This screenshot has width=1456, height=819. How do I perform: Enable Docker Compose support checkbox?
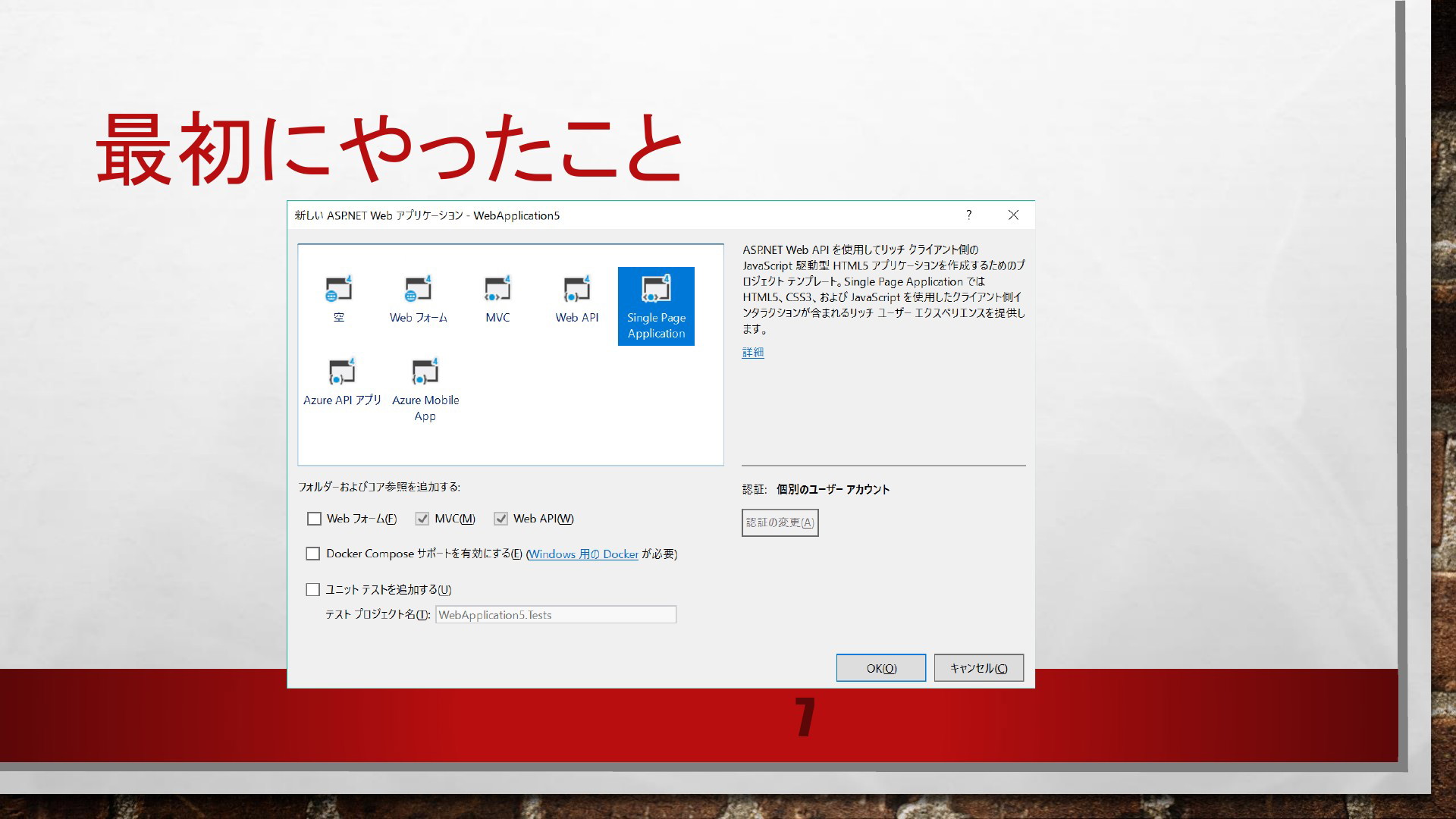[x=312, y=554]
